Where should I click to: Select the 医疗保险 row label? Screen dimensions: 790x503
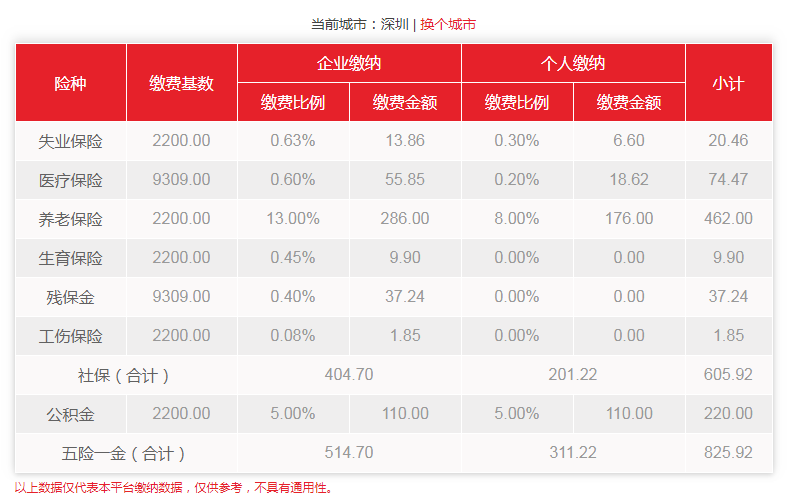[71, 180]
